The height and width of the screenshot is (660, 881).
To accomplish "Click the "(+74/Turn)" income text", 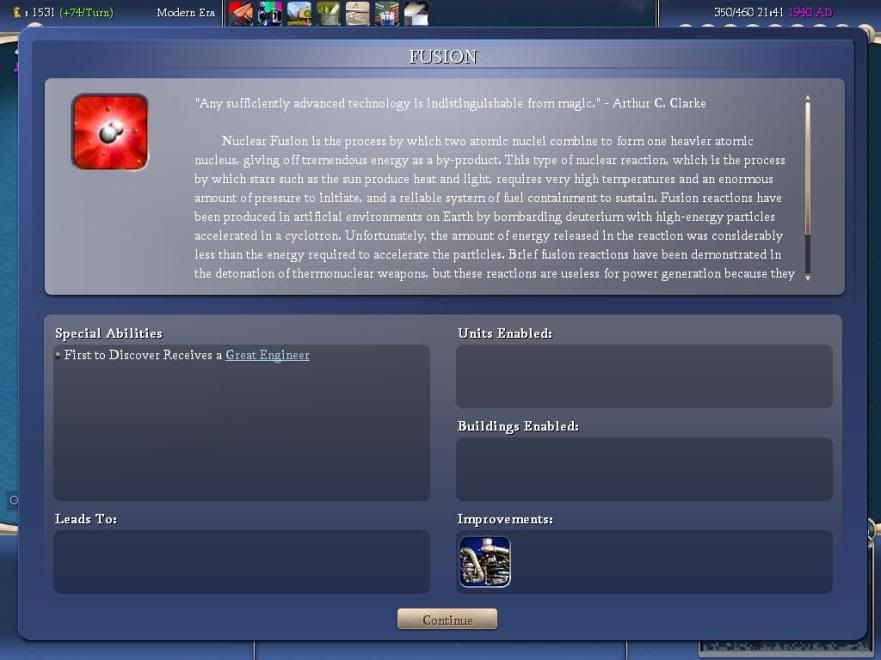I will [x=87, y=12].
